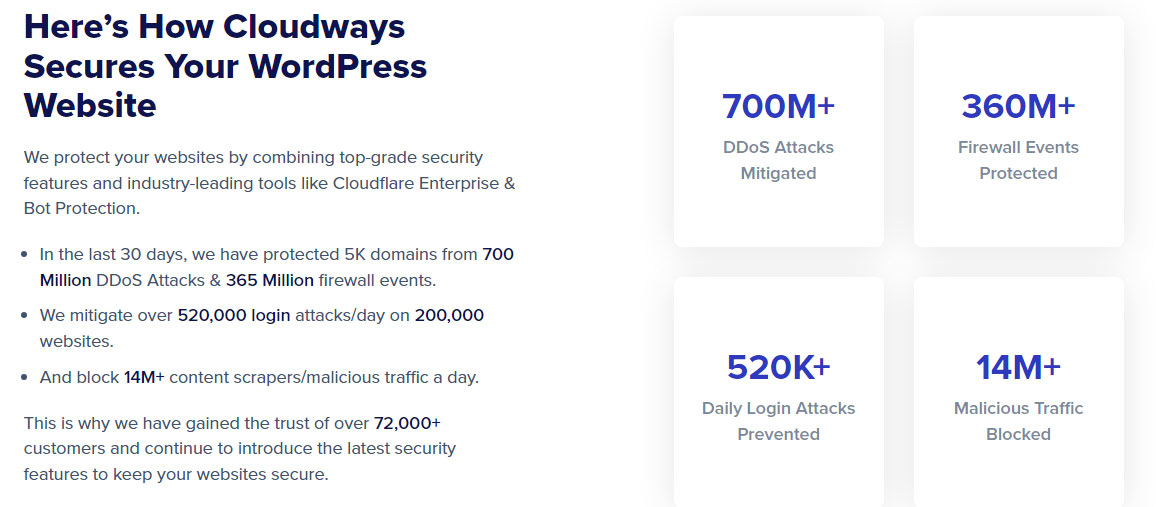Click the 'Firewall Events Protected' label

point(1019,160)
